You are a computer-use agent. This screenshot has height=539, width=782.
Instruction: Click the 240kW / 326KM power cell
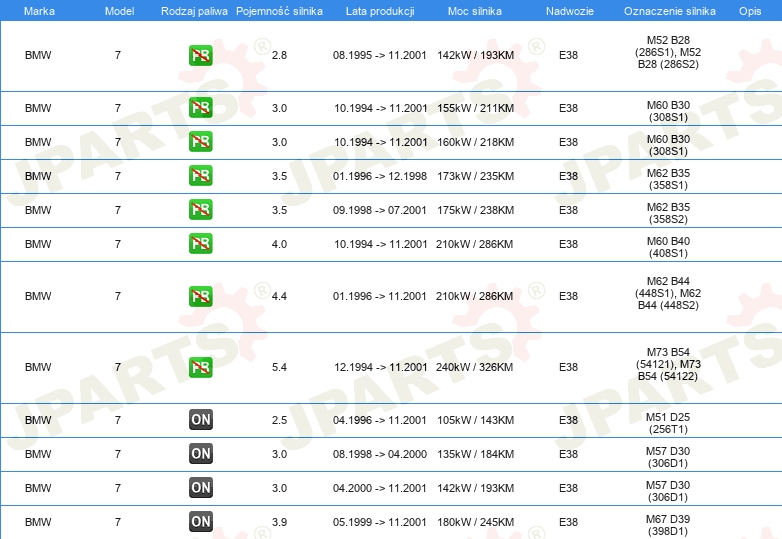coord(474,367)
